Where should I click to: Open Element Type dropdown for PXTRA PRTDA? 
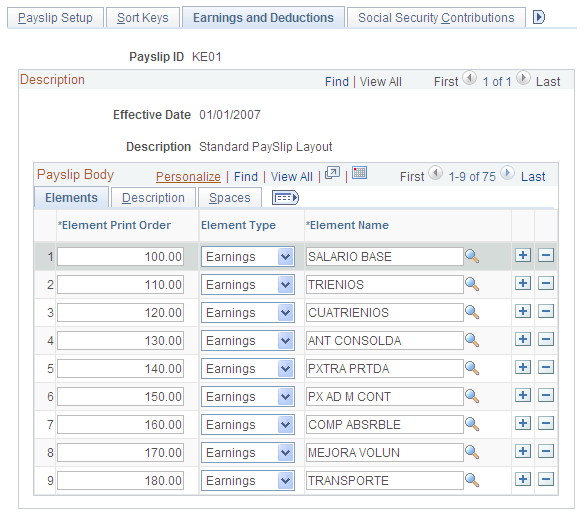pyautogui.click(x=248, y=368)
